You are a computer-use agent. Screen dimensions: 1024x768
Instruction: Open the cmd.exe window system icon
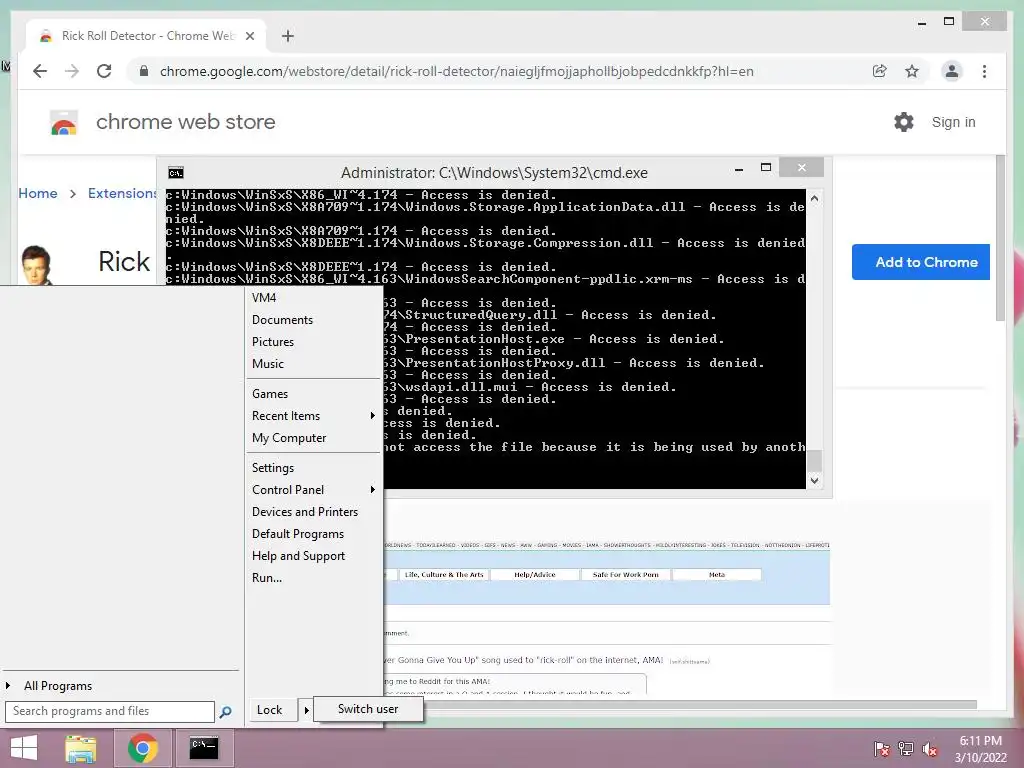(176, 173)
